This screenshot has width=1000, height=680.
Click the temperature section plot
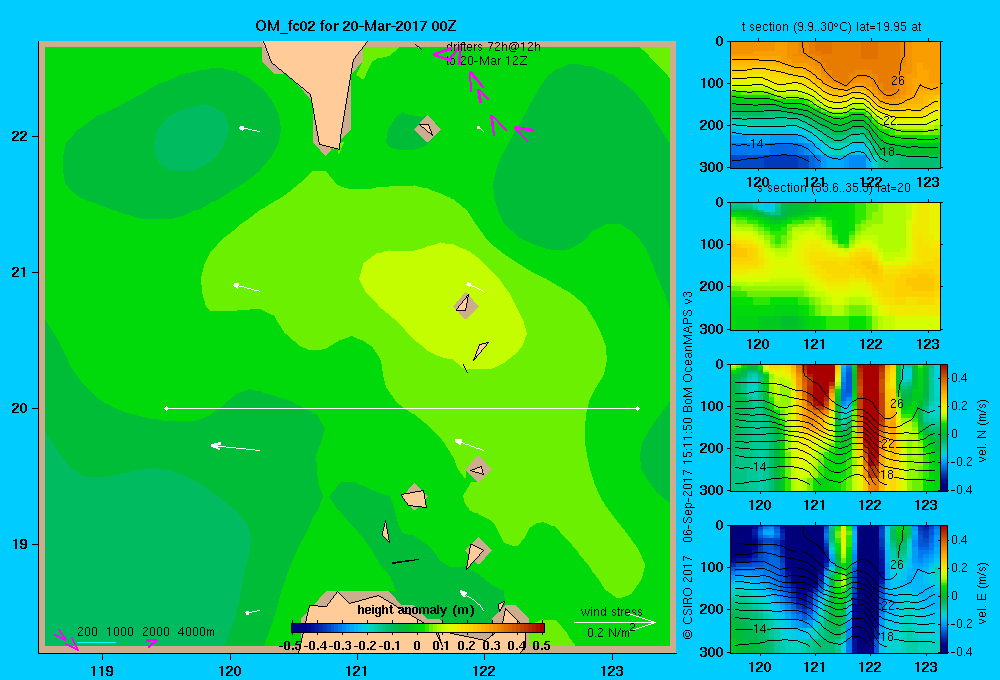coord(835,104)
